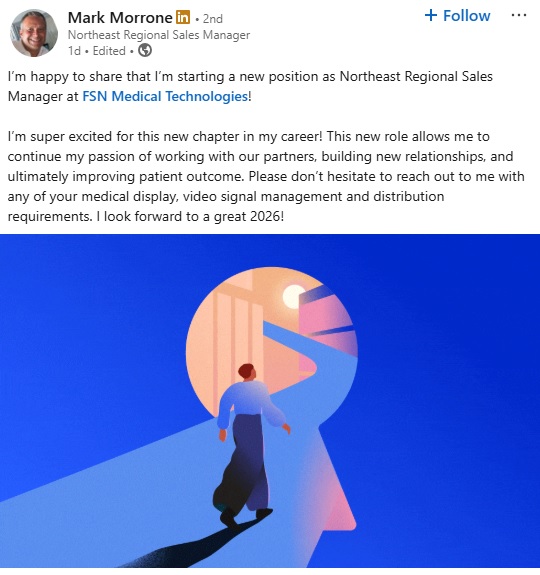The image size is (540, 575).
Task: Click the plus icon beside Follow
Action: click(x=431, y=15)
